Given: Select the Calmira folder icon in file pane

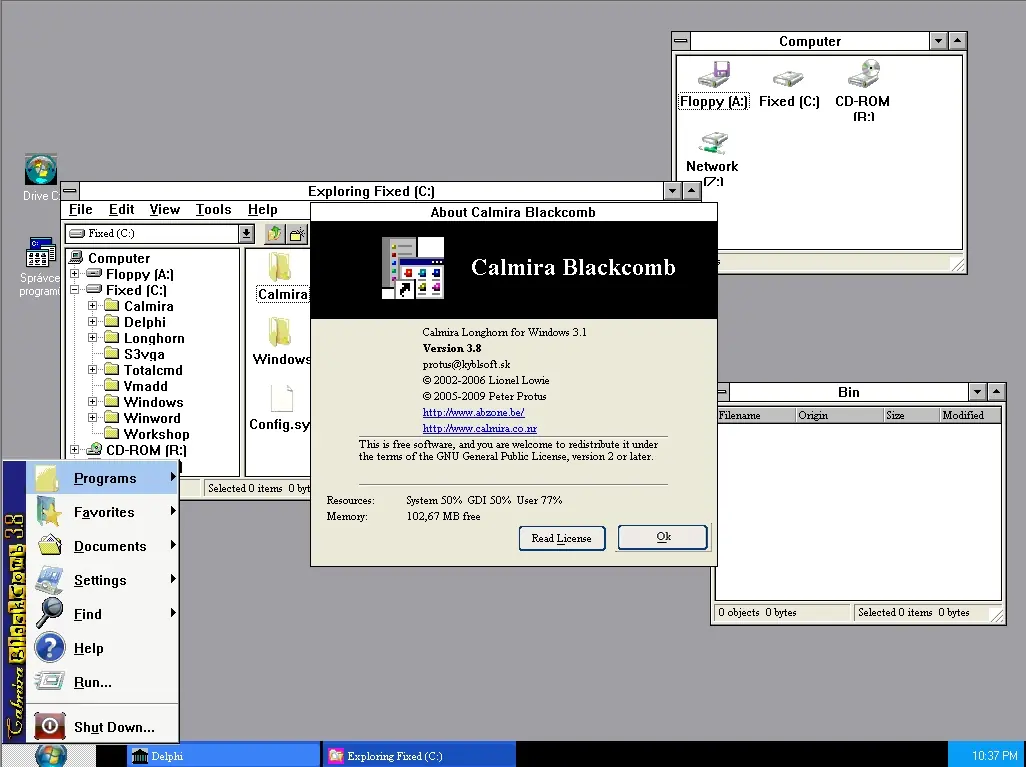Looking at the screenshot, I should pyautogui.click(x=280, y=267).
